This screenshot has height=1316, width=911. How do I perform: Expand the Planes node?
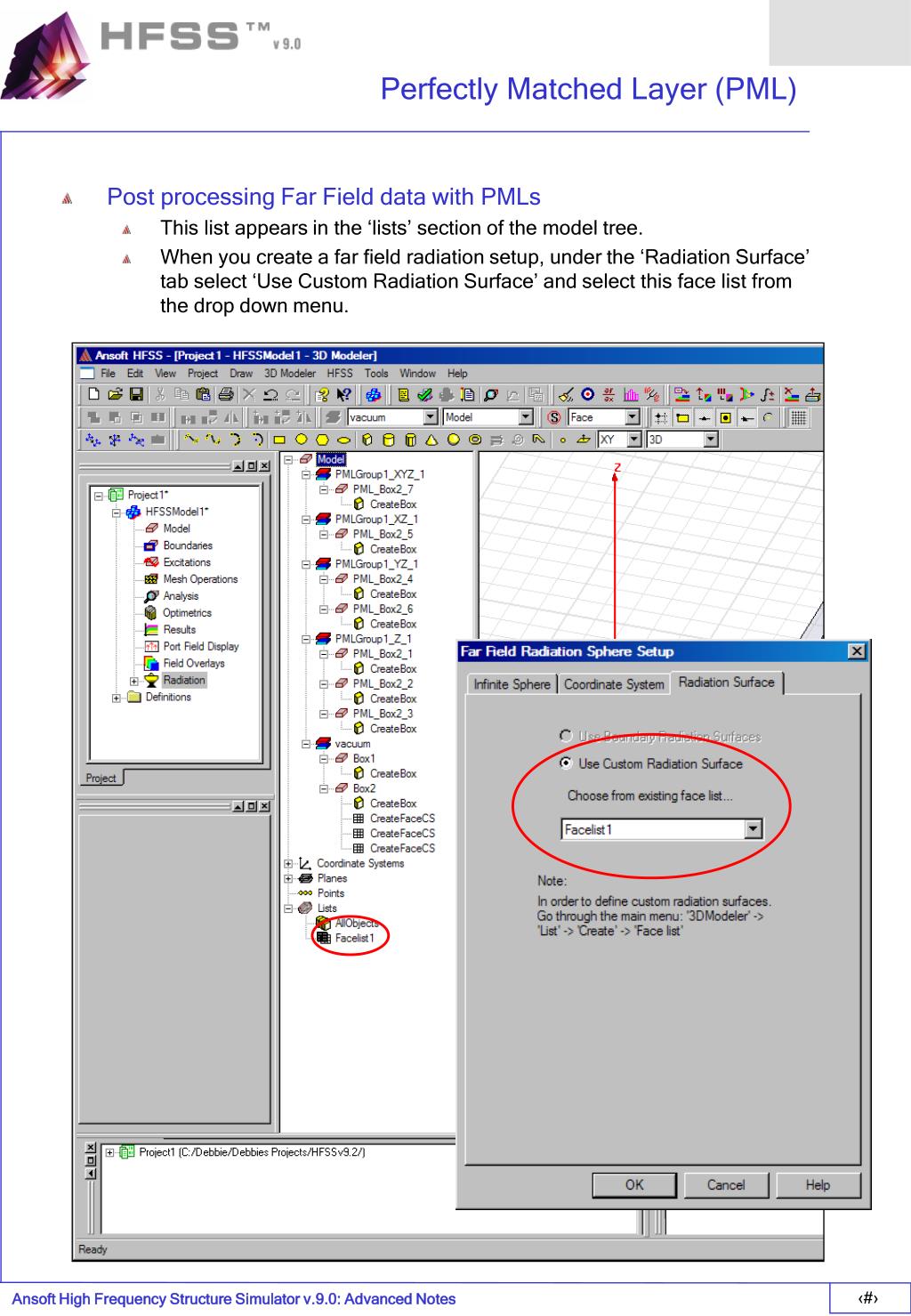[288, 879]
